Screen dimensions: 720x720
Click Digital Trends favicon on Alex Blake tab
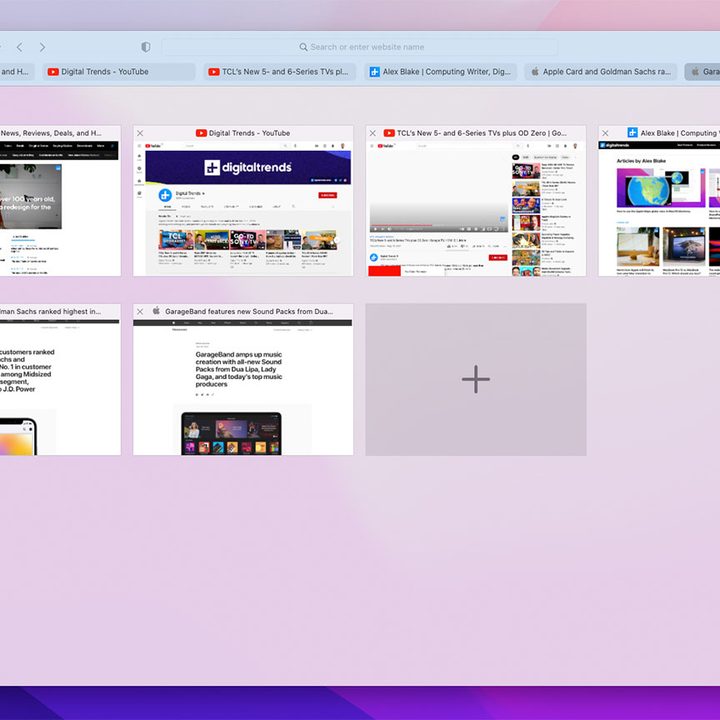click(x=375, y=72)
